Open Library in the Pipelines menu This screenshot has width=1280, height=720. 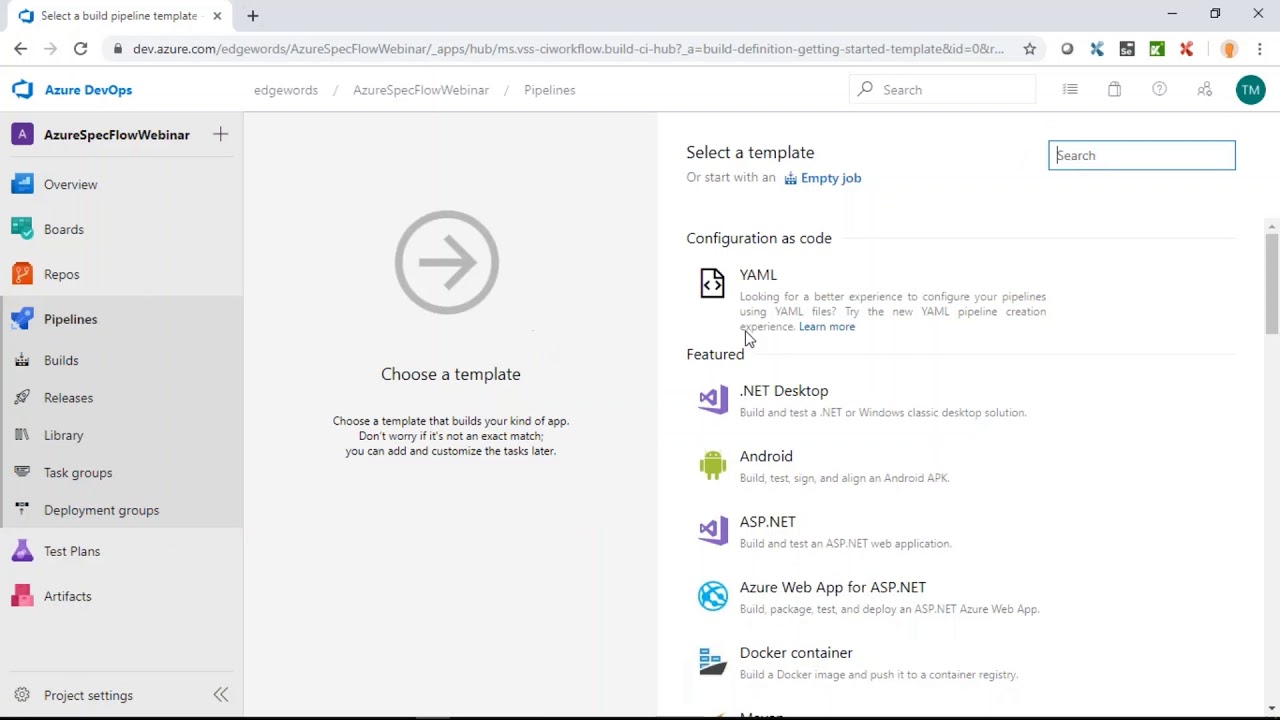click(x=64, y=435)
